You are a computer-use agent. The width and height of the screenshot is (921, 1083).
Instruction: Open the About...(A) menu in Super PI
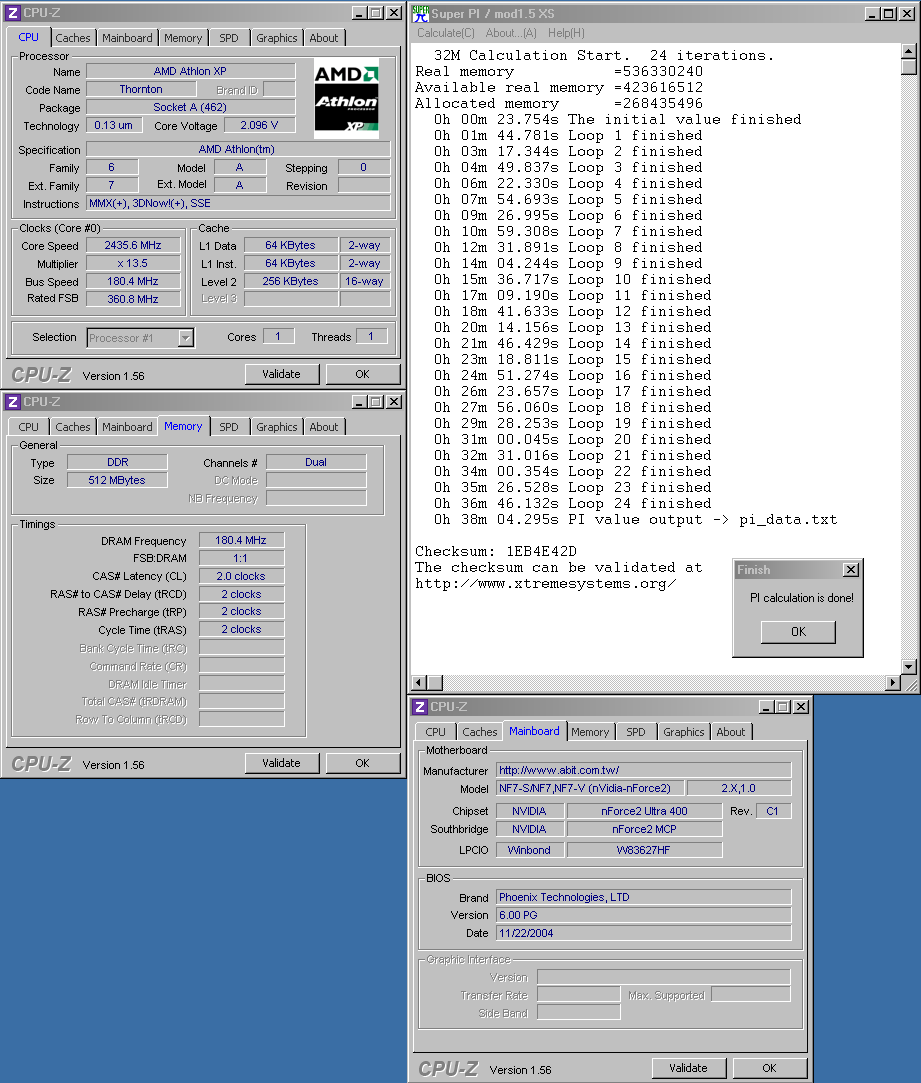click(511, 33)
